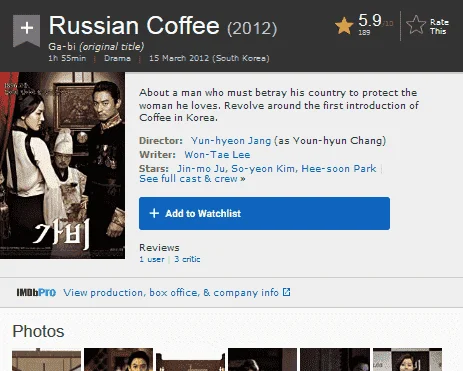Screen dimensions: 463x371
Task: Open View production, box office & company info
Action: (x=171, y=293)
